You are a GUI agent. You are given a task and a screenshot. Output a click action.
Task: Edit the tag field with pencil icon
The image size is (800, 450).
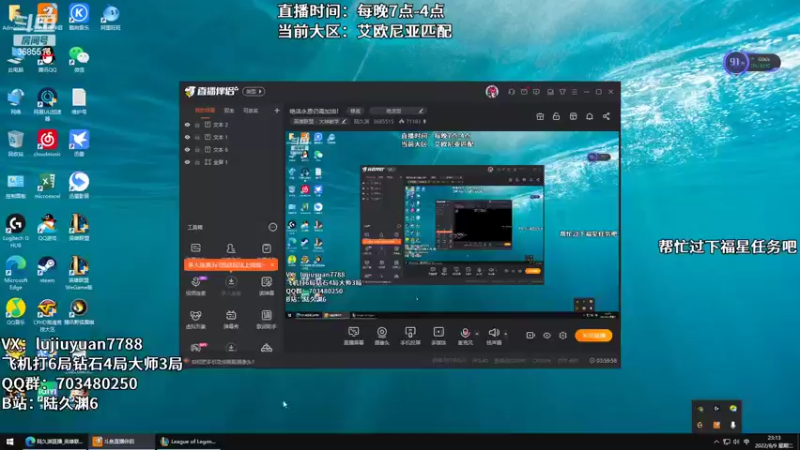coord(398,111)
